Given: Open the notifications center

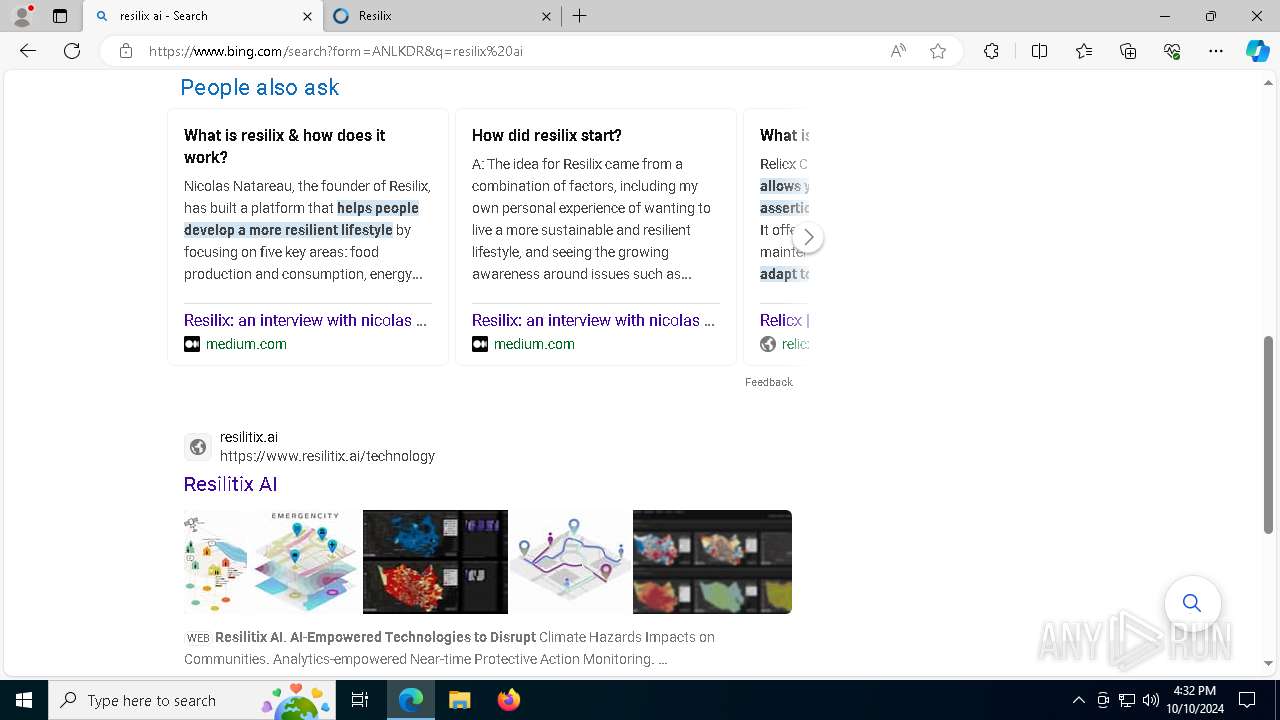Looking at the screenshot, I should [1247, 700].
